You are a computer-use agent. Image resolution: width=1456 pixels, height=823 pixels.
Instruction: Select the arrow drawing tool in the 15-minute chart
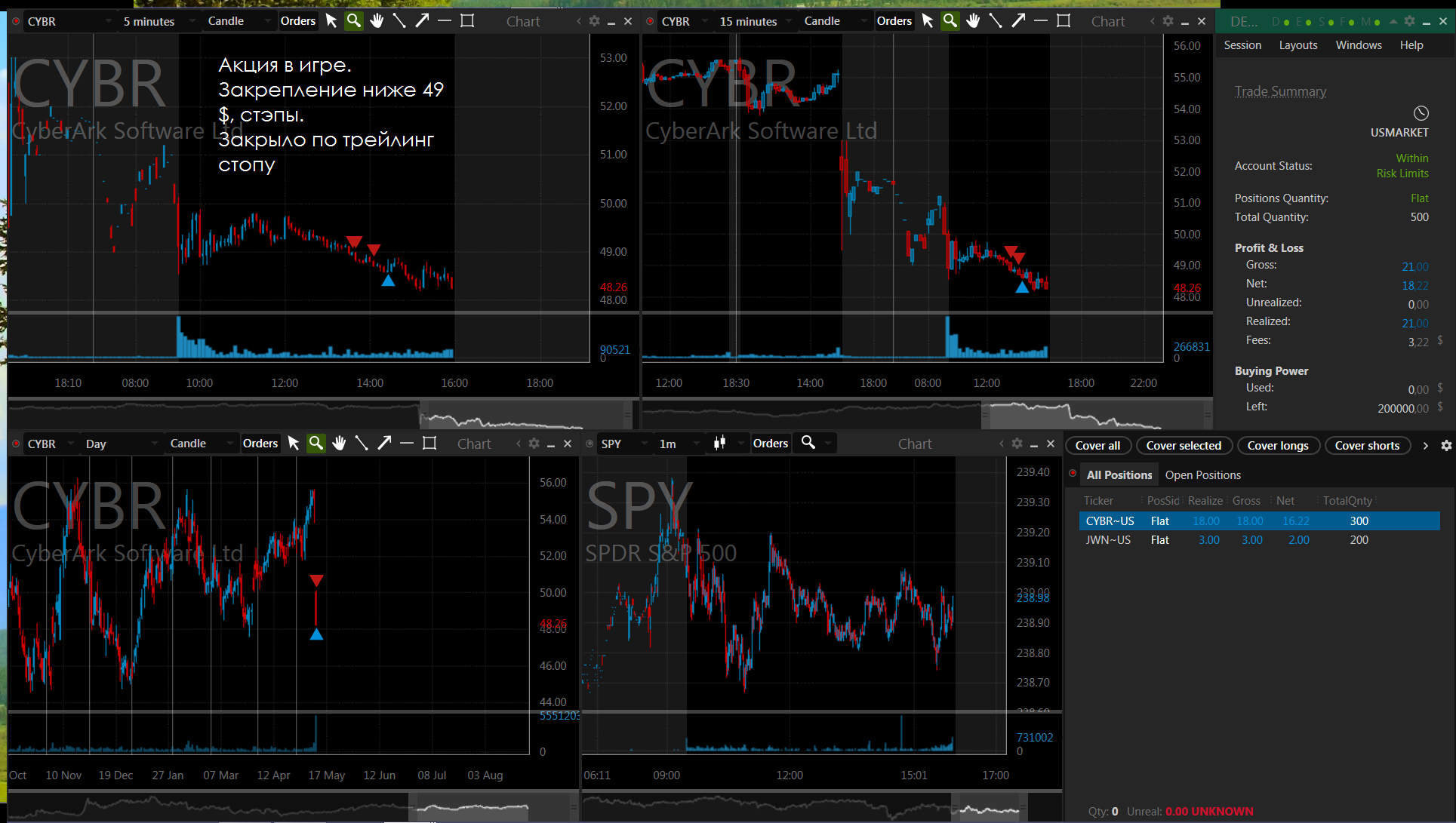point(1018,21)
